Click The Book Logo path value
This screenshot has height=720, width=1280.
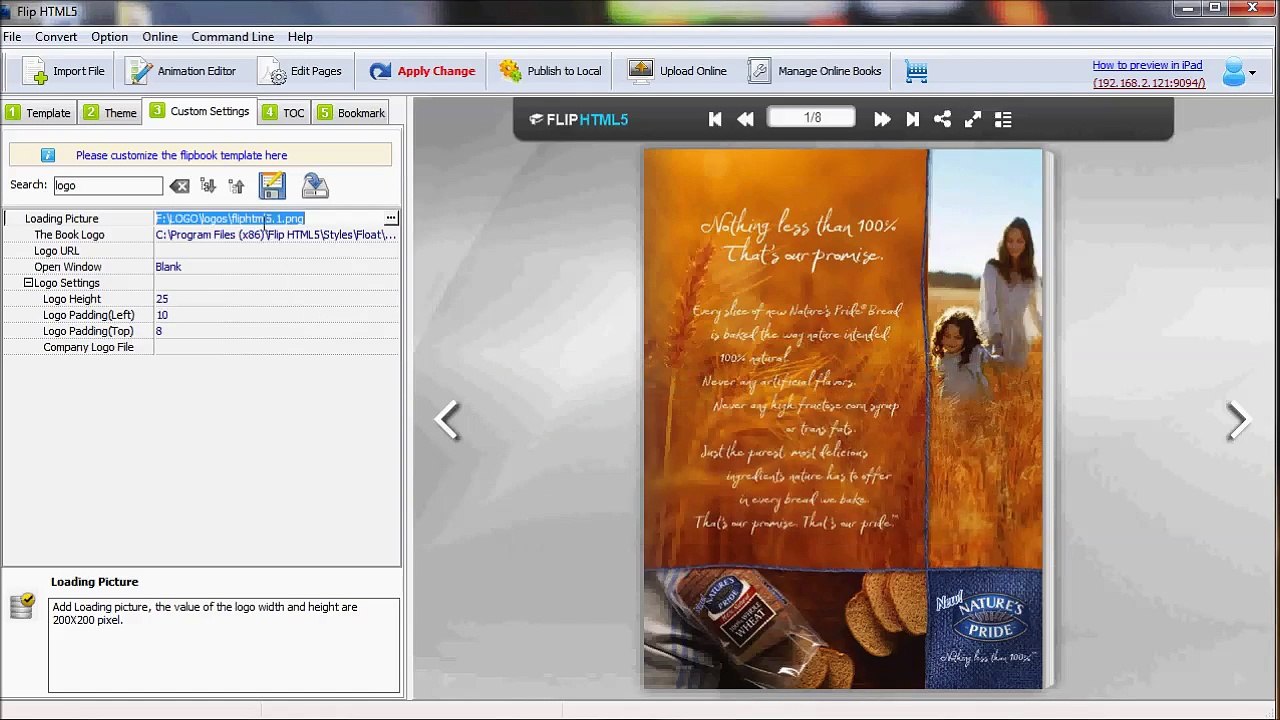click(x=276, y=235)
